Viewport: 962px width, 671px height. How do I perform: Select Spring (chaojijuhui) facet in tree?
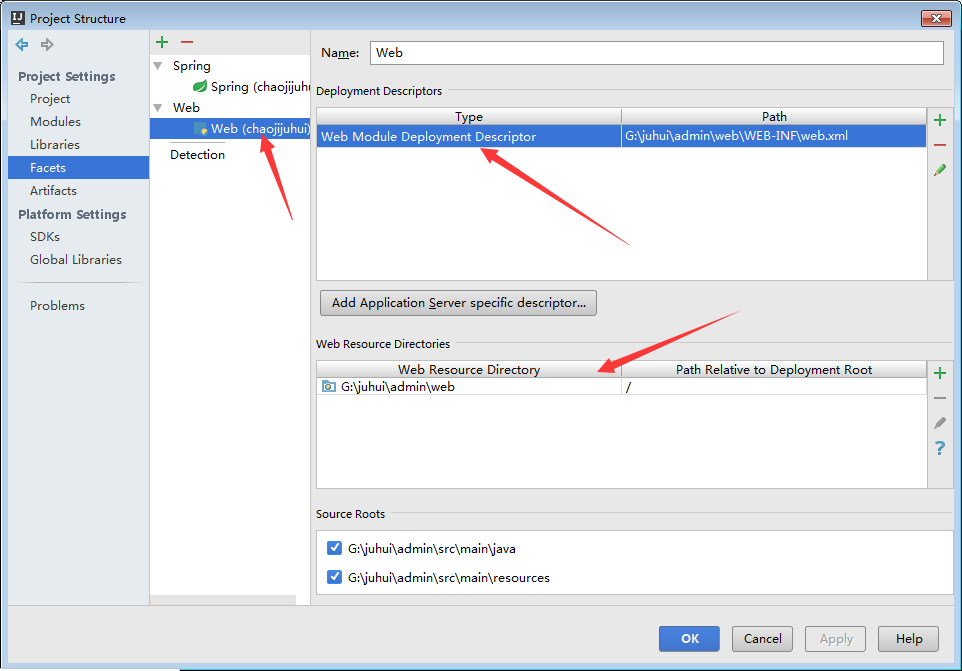pyautogui.click(x=251, y=86)
